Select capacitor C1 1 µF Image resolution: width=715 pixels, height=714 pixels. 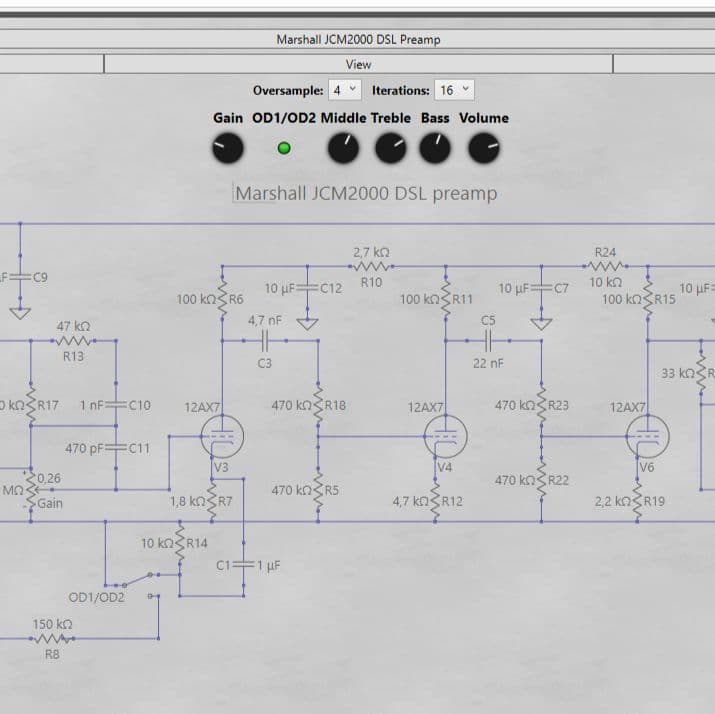click(244, 565)
